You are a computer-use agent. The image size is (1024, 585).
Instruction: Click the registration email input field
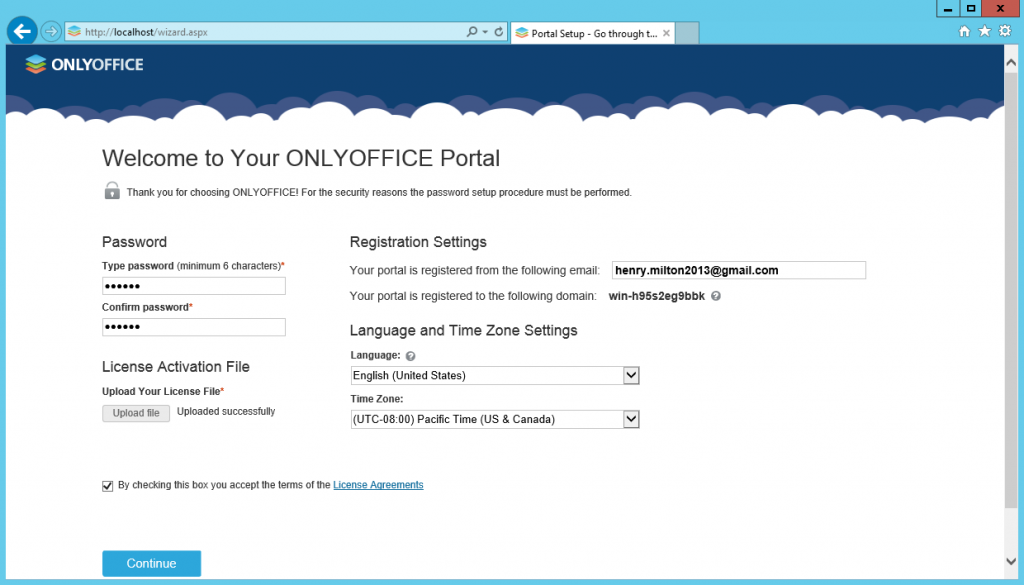point(739,270)
